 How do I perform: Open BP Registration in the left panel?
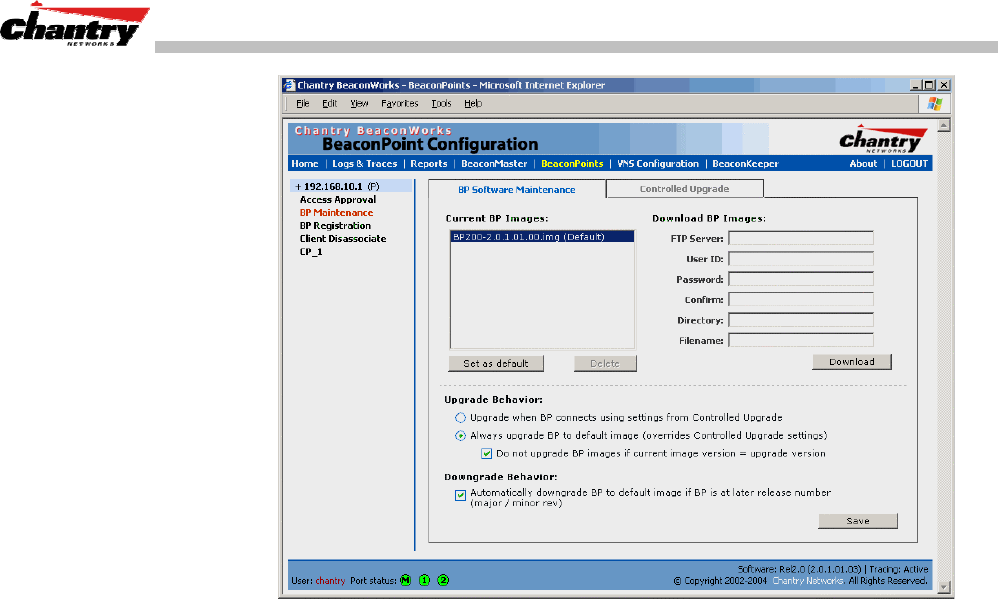click(335, 226)
